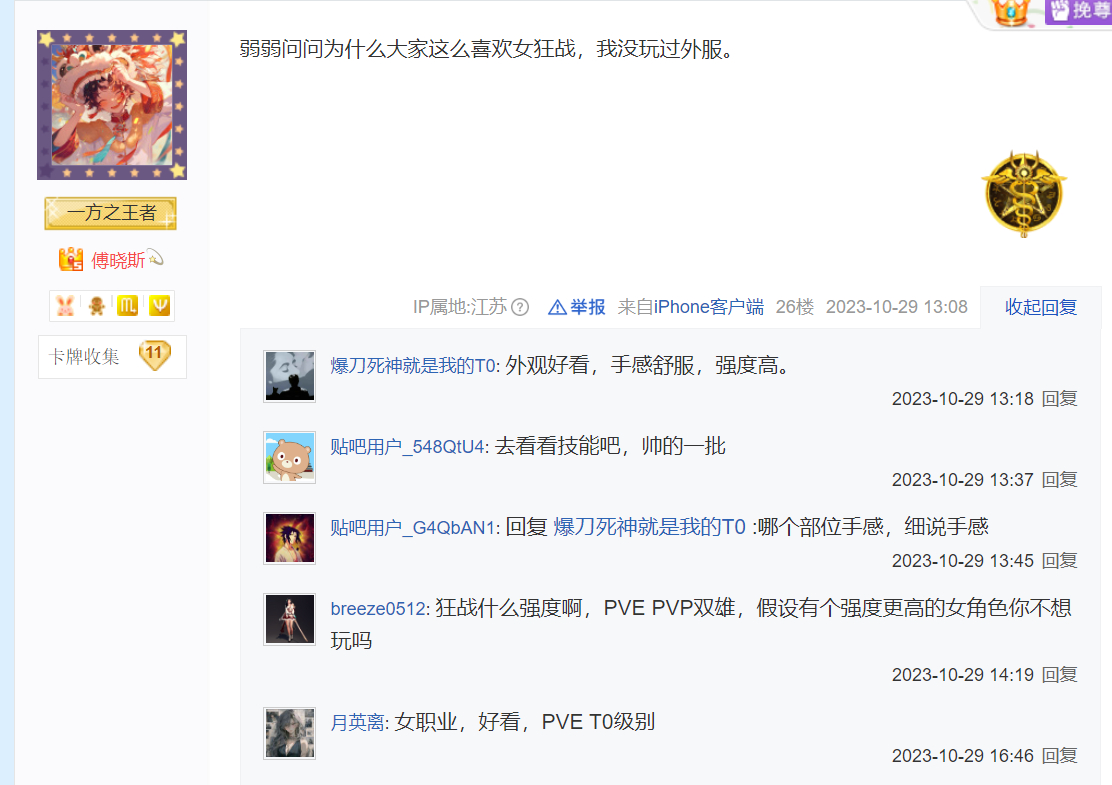Click the crown level icon beside 傅晓斯
Image resolution: width=1112 pixels, height=785 pixels.
pyautogui.click(x=71, y=260)
